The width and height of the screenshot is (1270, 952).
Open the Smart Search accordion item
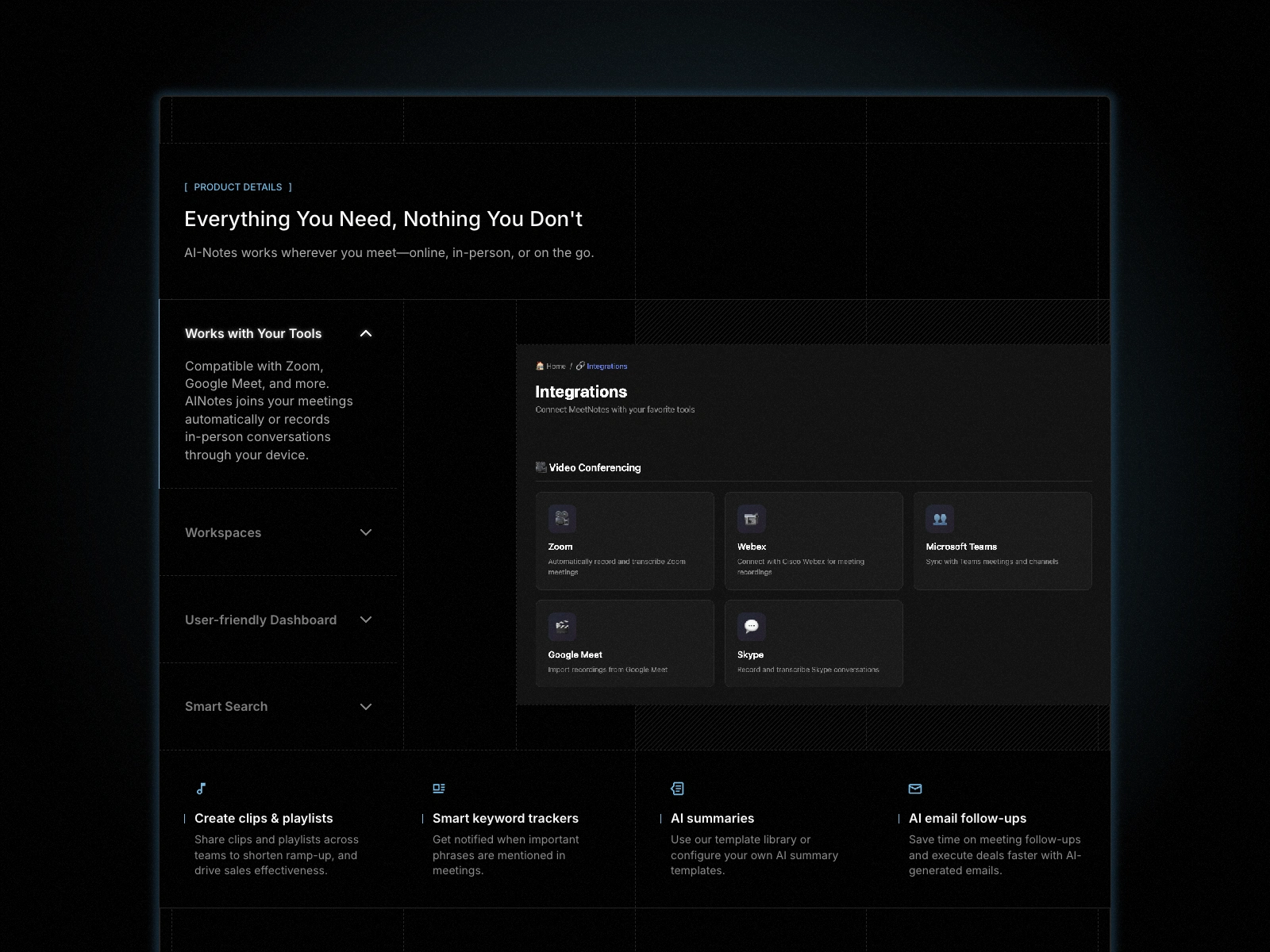tap(278, 707)
